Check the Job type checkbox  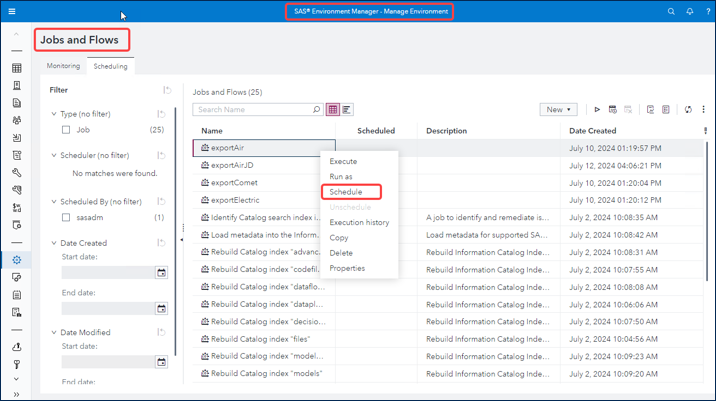click(66, 130)
